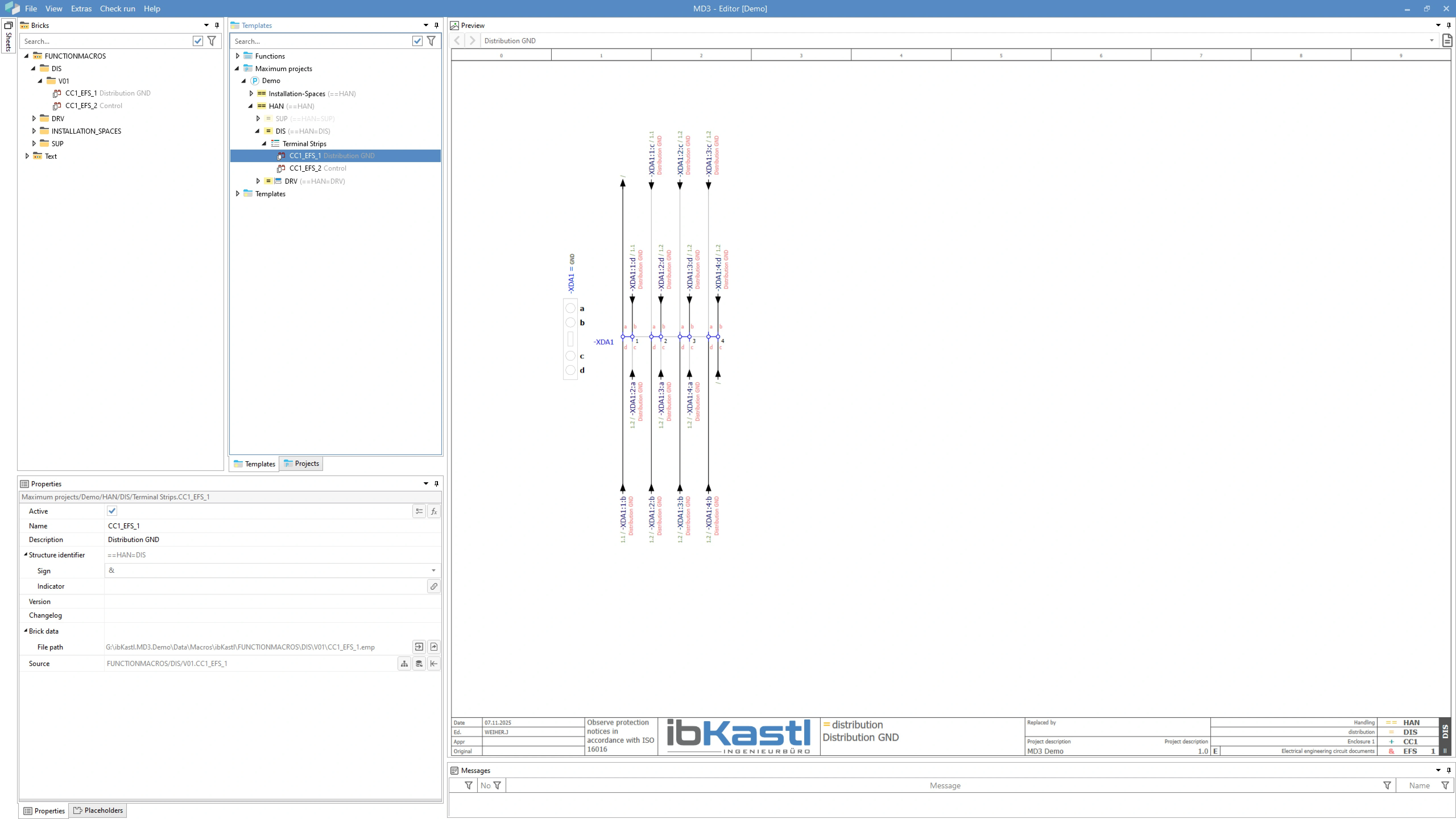Expand the DRV folder in Bricks
This screenshot has width=1456, height=819.
point(34,118)
